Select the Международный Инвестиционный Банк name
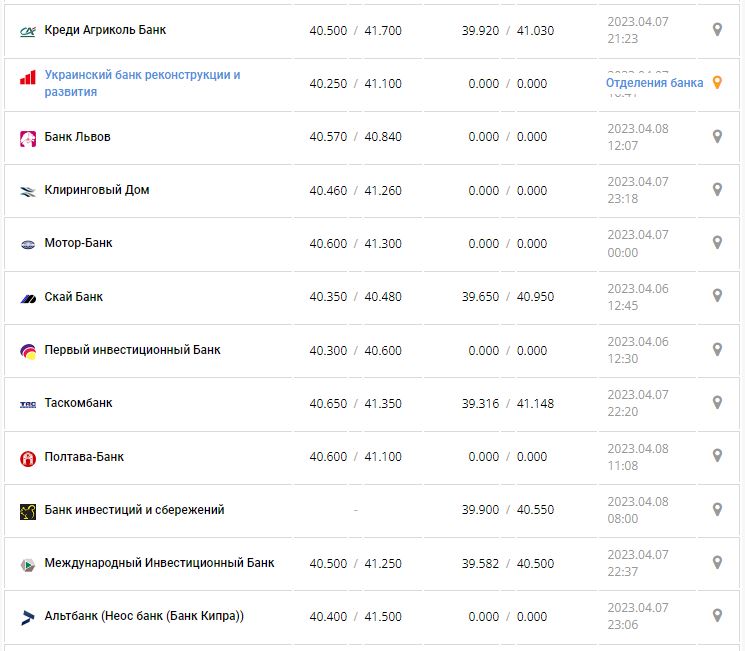The height and width of the screenshot is (651, 745). 159,563
